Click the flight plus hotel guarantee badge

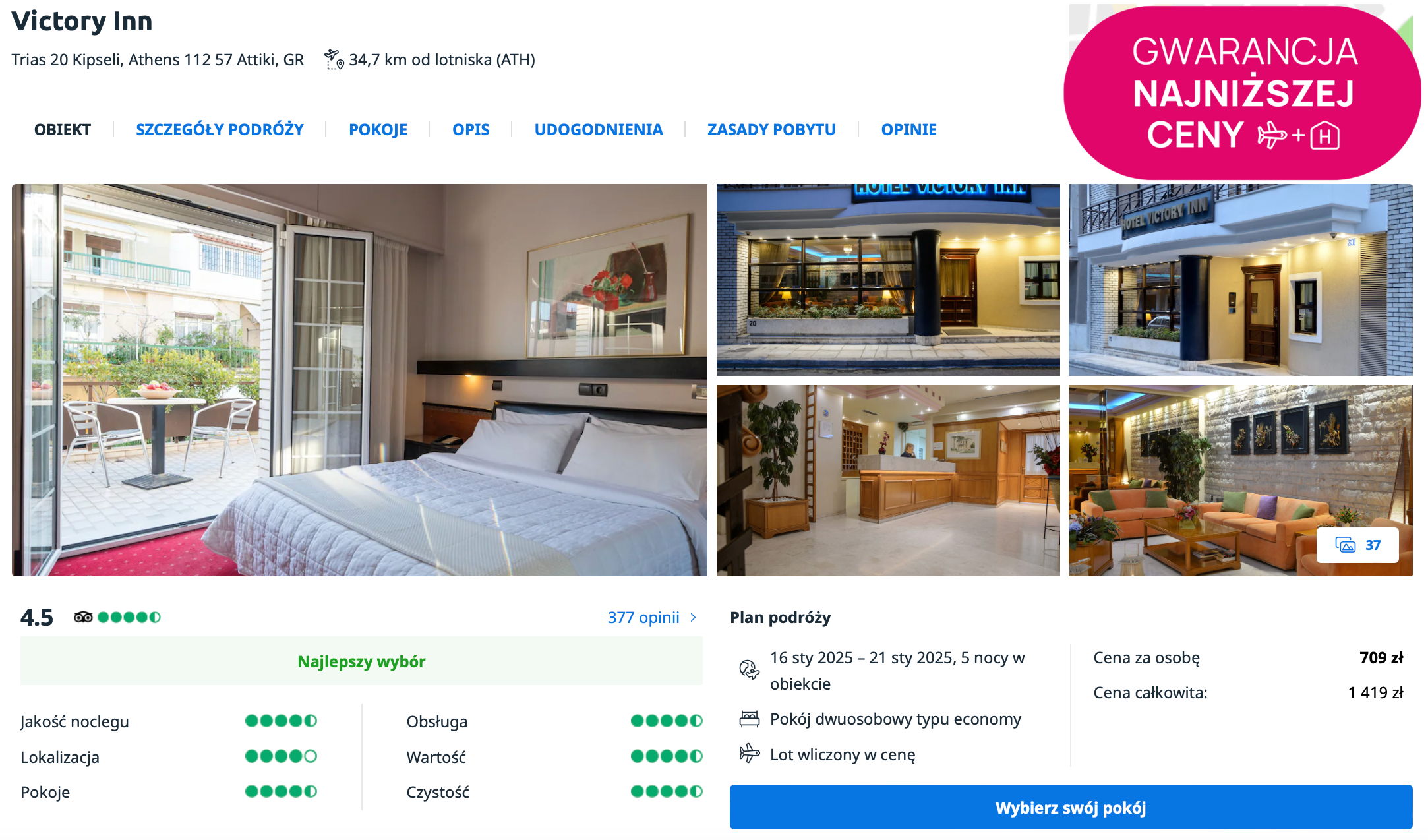click(x=1242, y=93)
